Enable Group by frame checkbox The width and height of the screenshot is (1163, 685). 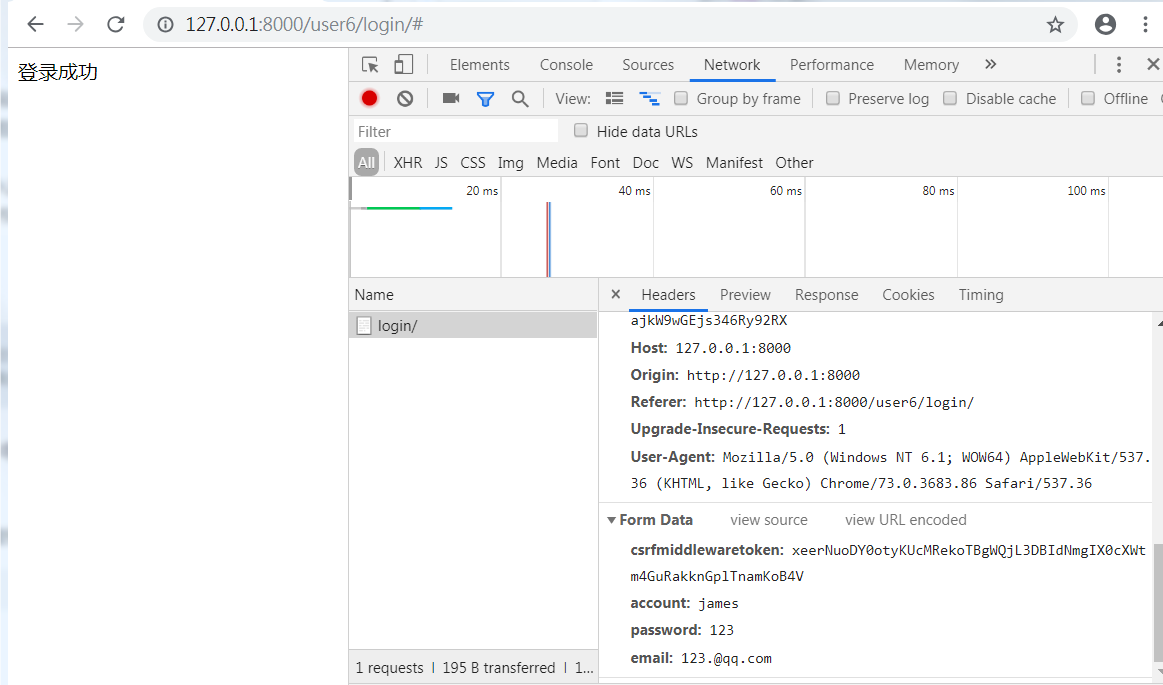[681, 98]
